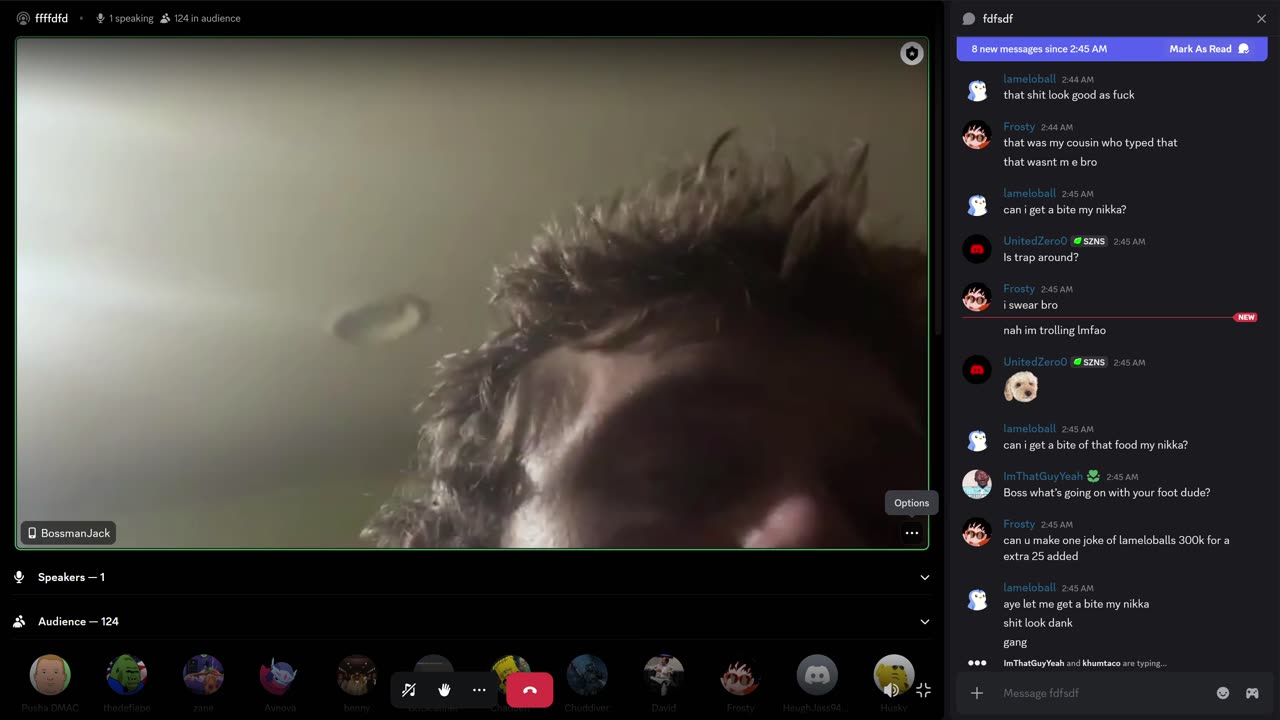Click the Audience people icon
Viewport: 1280px width, 720px height.
pyautogui.click(x=19, y=621)
